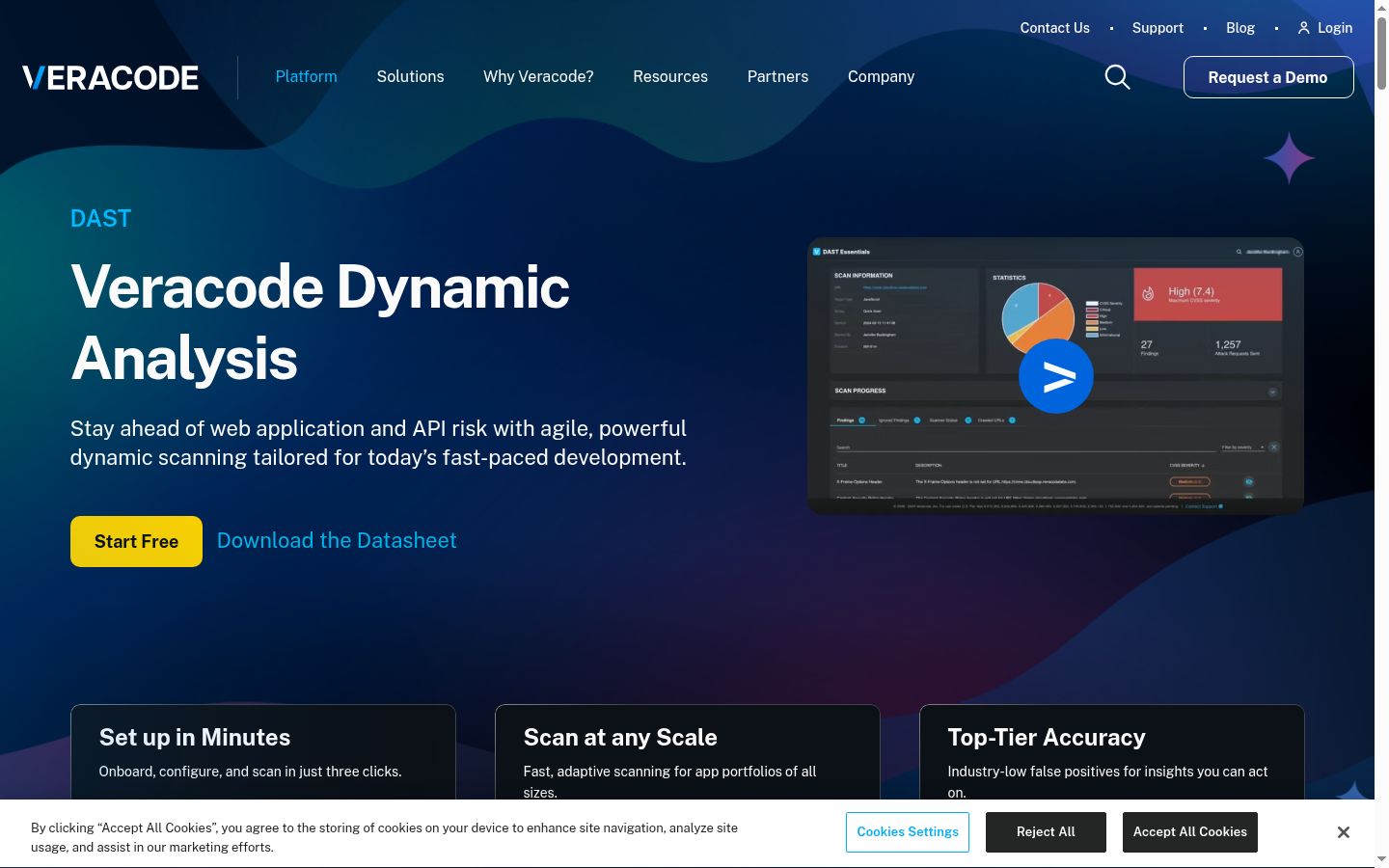Click the DAST label above the headline
Image resolution: width=1389 pixels, height=868 pixels.
pyautogui.click(x=100, y=219)
